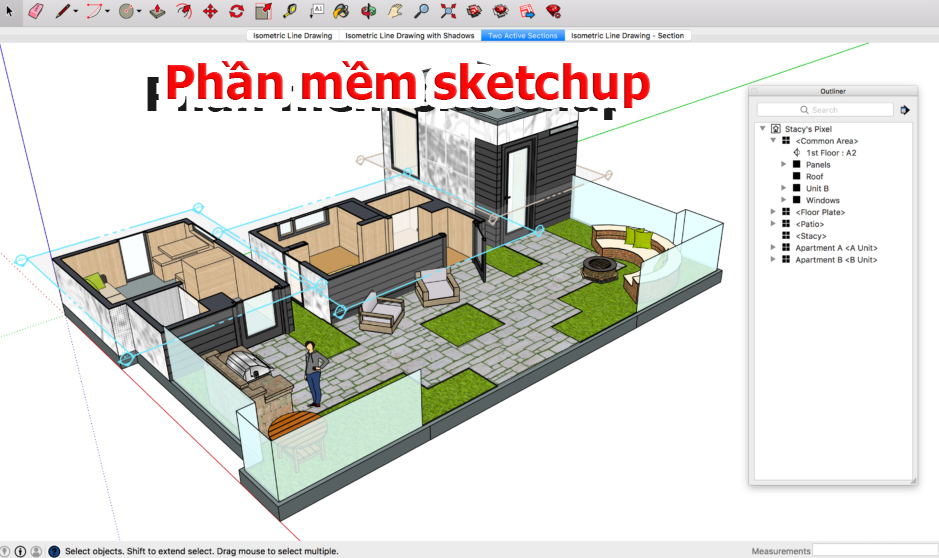Screen dimensions: 939x558
Task: Open Isometric Line Drawing with Shadows tab
Action: pos(410,35)
